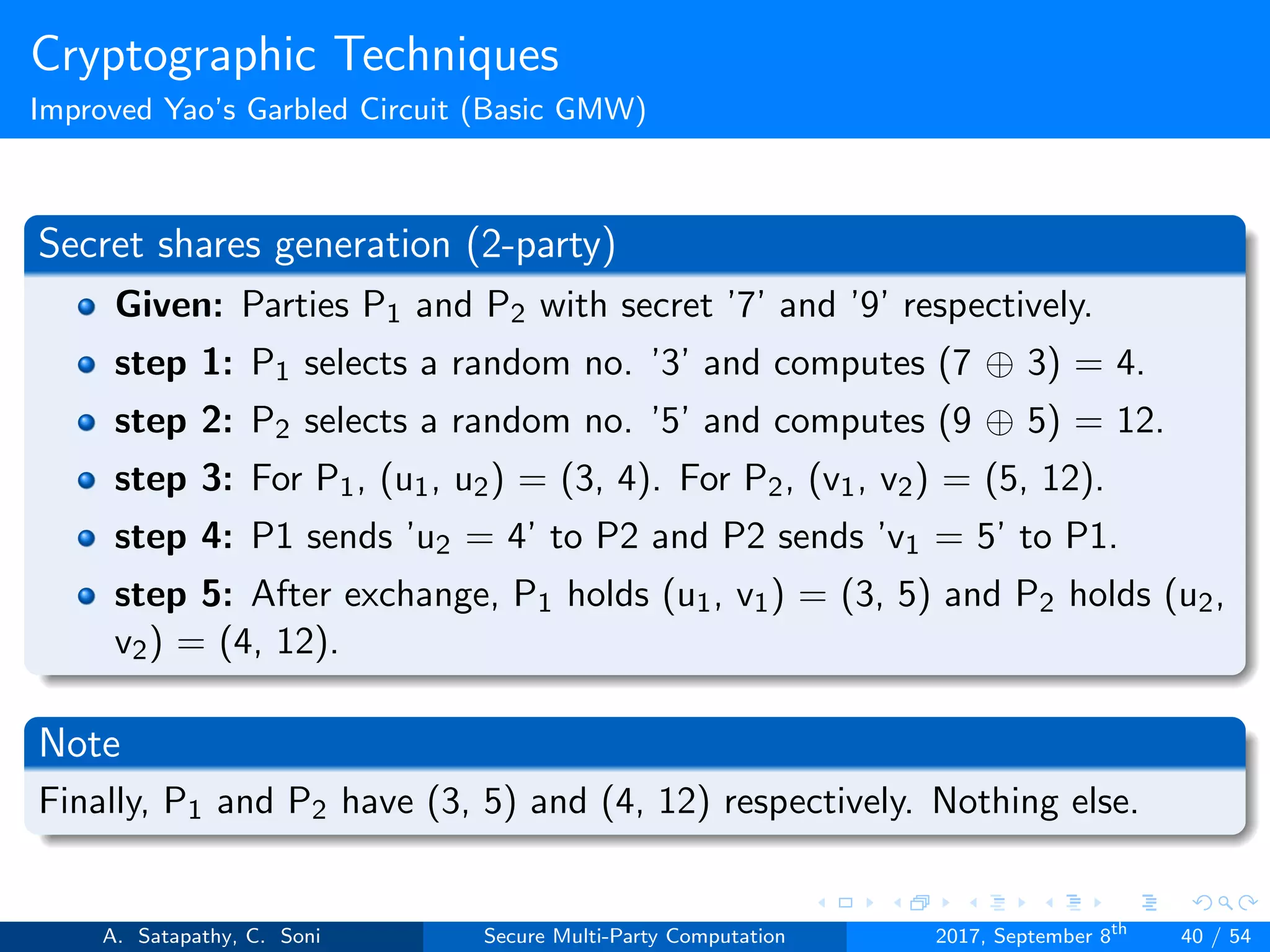Go to next section arrow
Image resolution: width=1270 pixels, height=952 pixels.
tap(1097, 903)
